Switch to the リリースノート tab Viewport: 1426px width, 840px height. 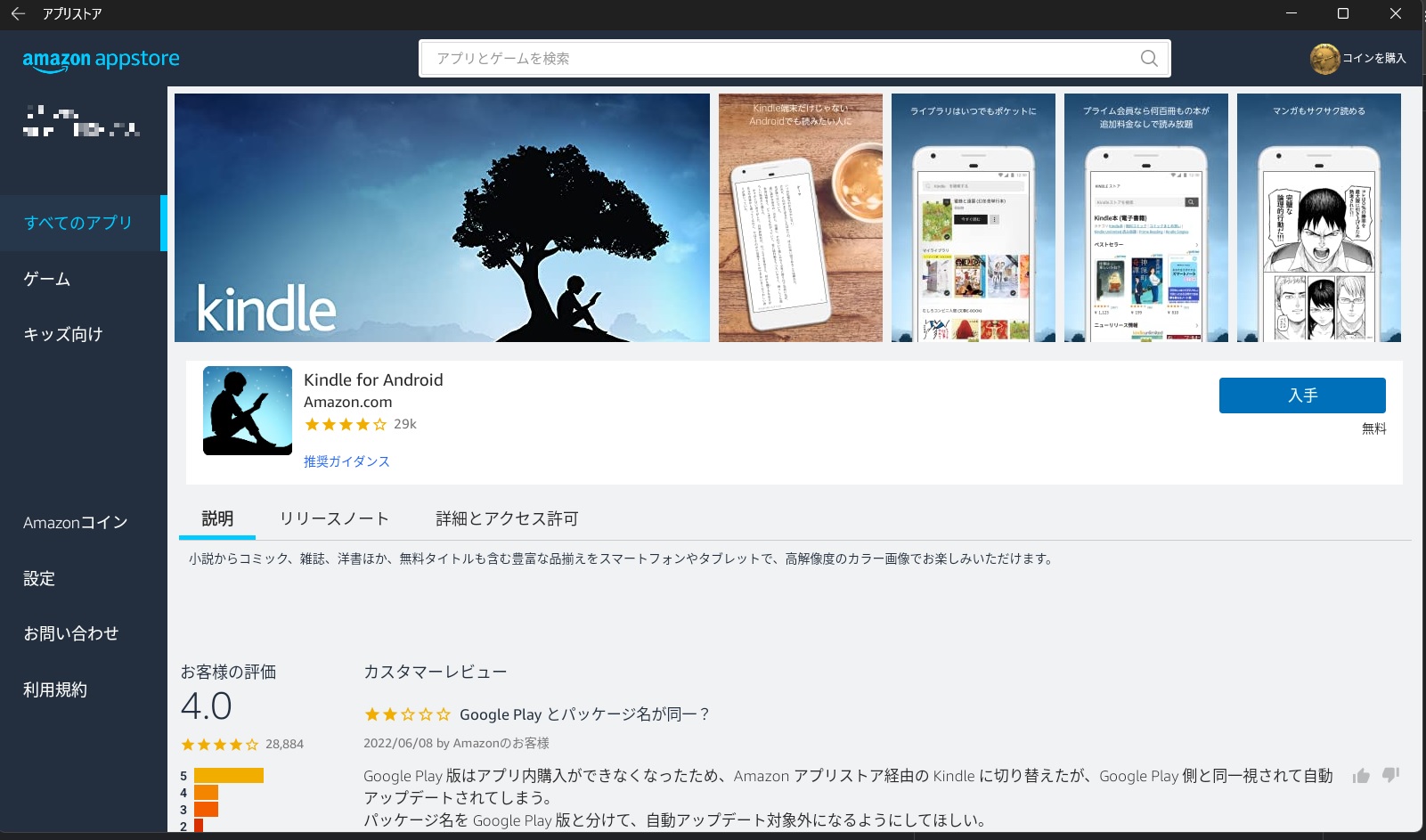[334, 518]
